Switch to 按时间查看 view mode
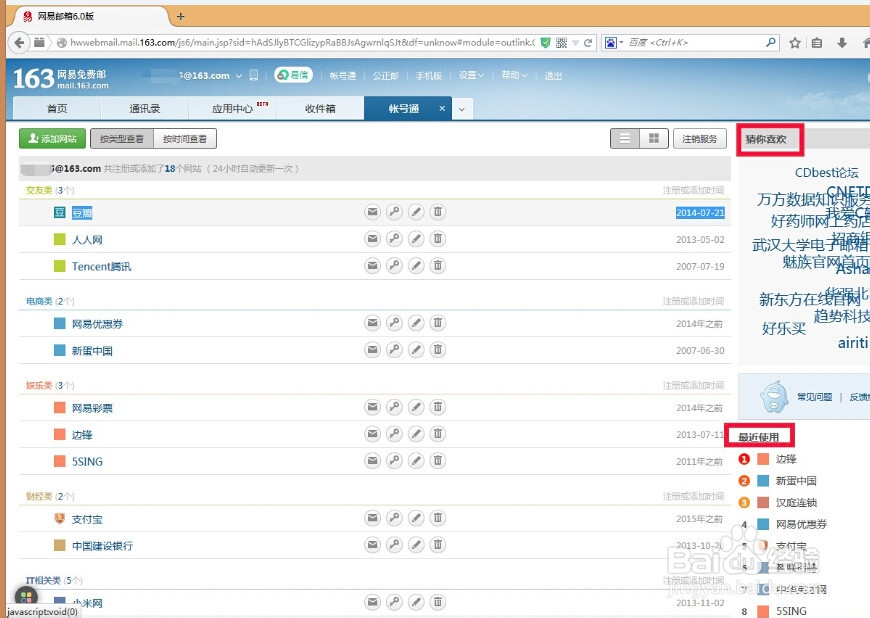Viewport: 870px width, 618px height. point(185,139)
